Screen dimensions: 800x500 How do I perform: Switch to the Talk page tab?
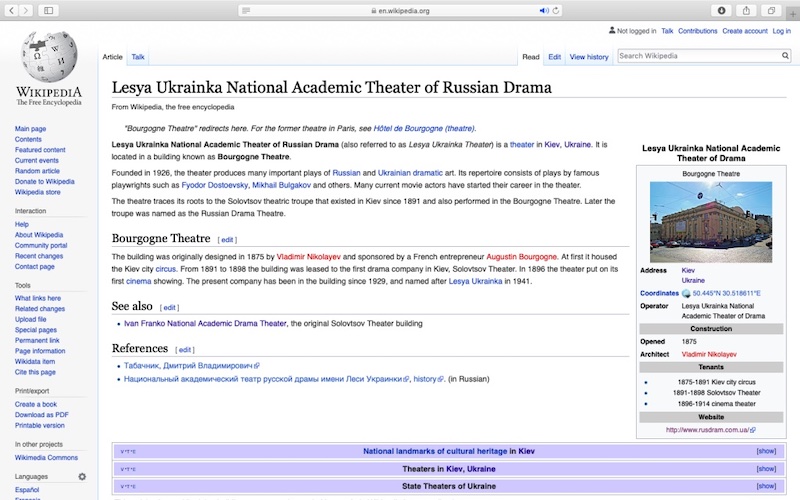tap(138, 57)
